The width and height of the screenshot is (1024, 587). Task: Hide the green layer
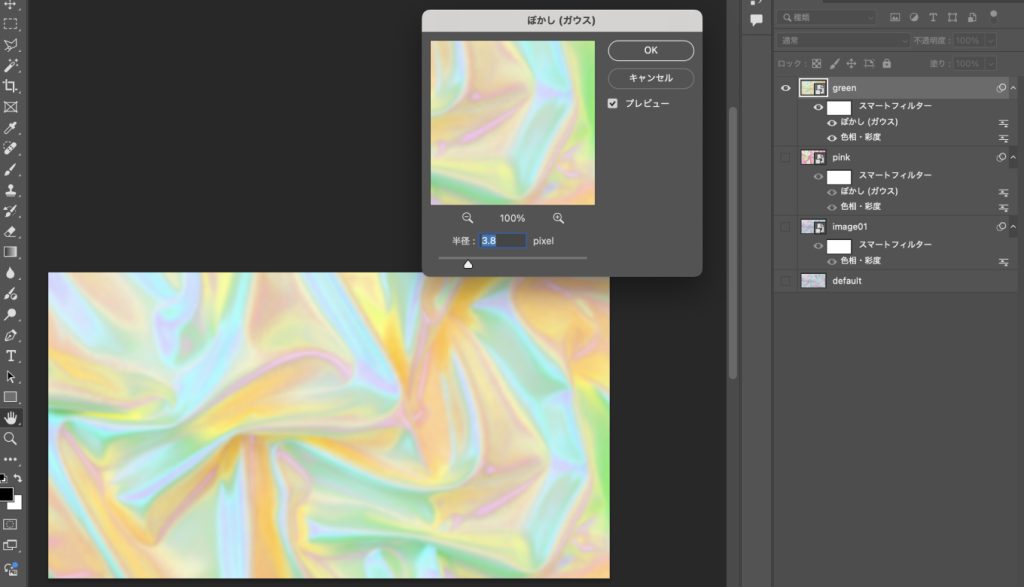coord(785,88)
